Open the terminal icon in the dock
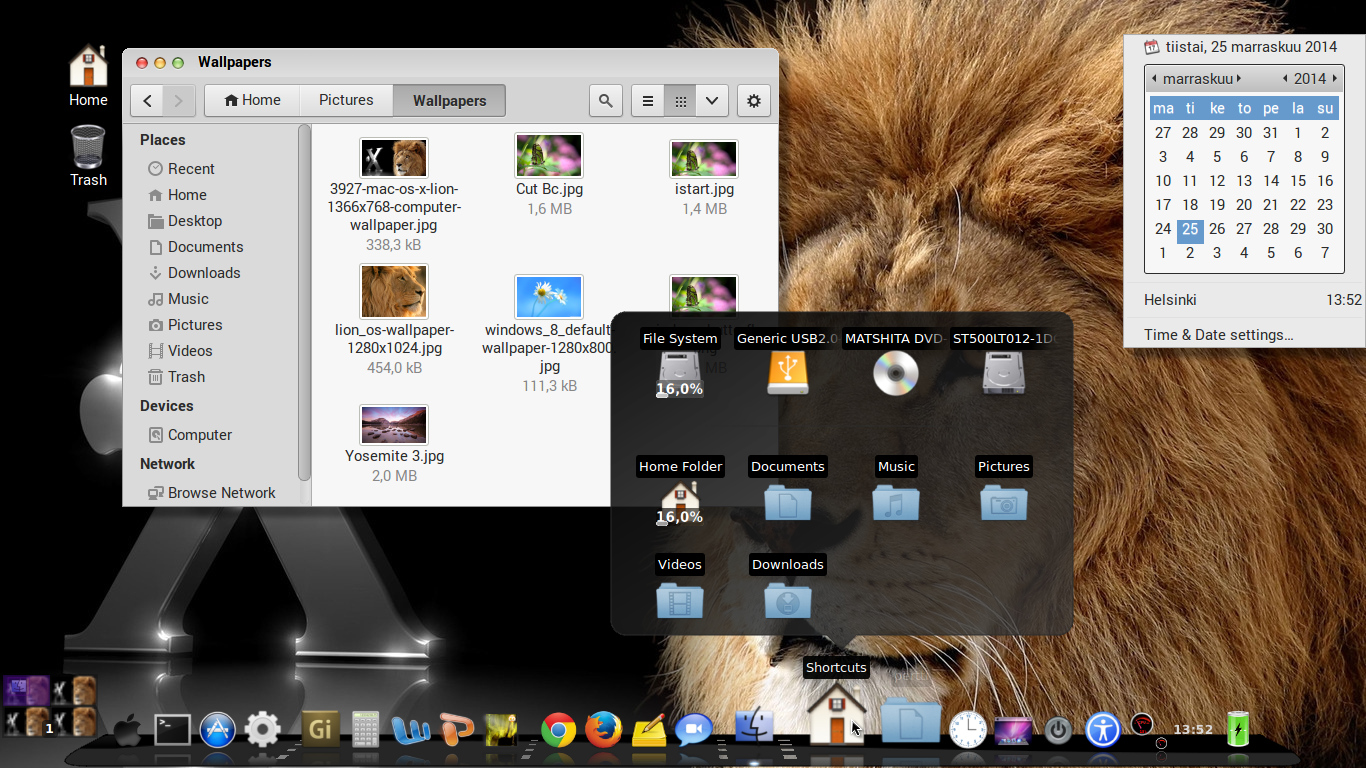The image size is (1366, 768). [172, 730]
